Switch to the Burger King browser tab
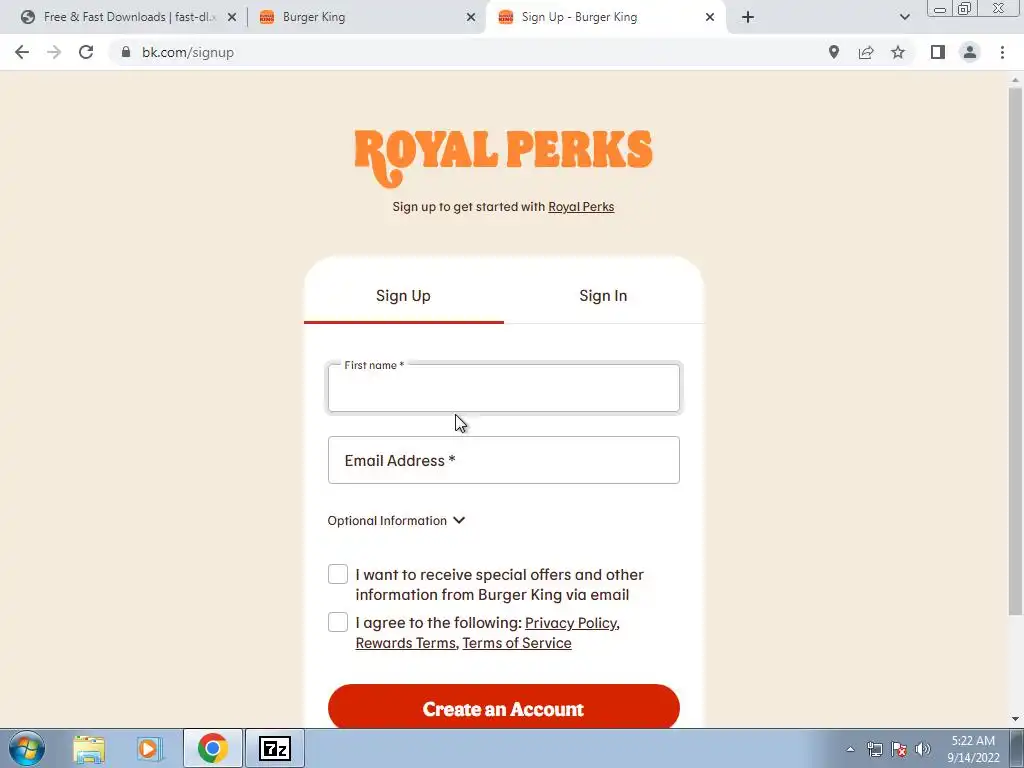Viewport: 1024px width, 768px height. 366,17
